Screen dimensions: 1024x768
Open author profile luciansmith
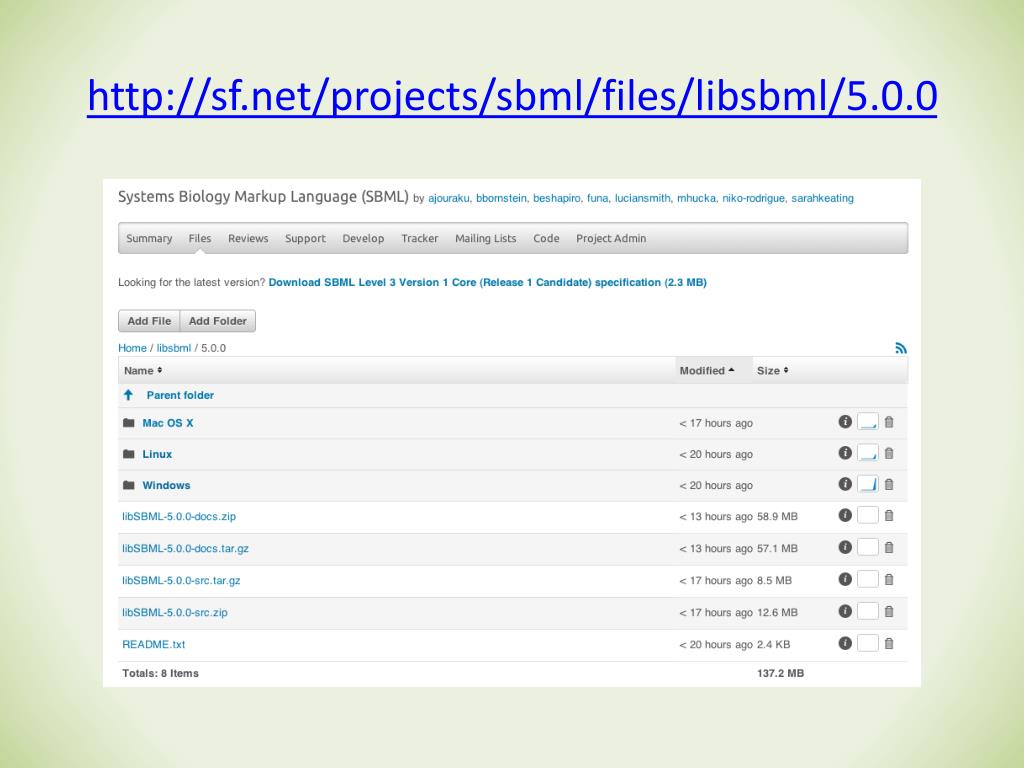coord(642,198)
